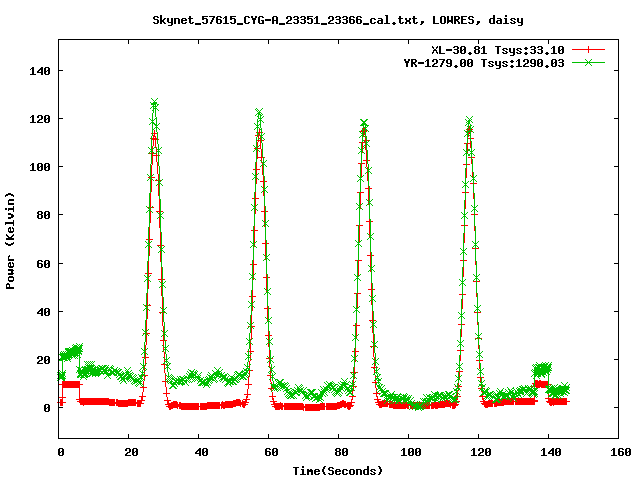Click the Time(Seconds) x-axis label

pyautogui.click(x=338, y=471)
